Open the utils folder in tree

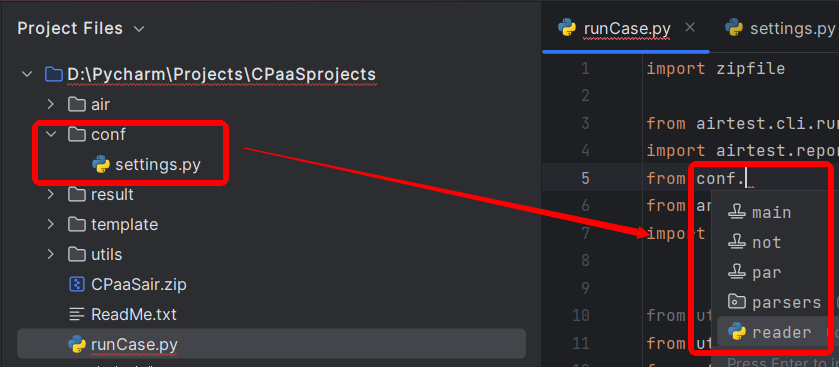pyautogui.click(x=106, y=254)
